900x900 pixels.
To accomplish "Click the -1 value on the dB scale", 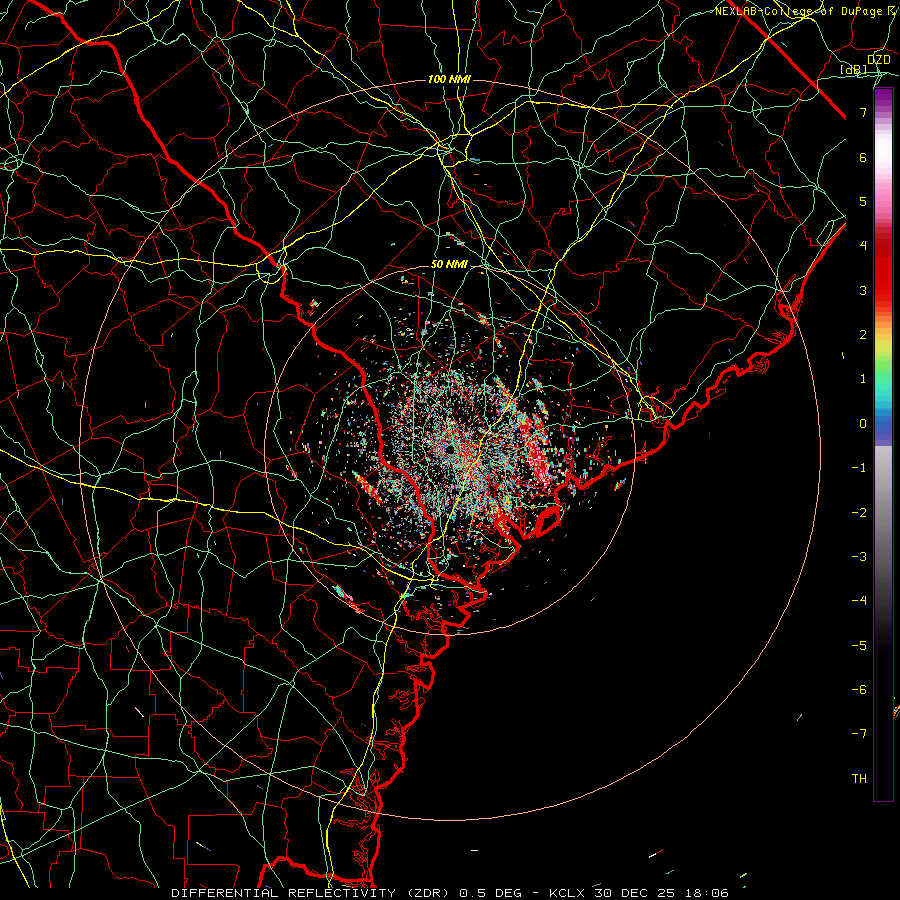I will [x=859, y=468].
